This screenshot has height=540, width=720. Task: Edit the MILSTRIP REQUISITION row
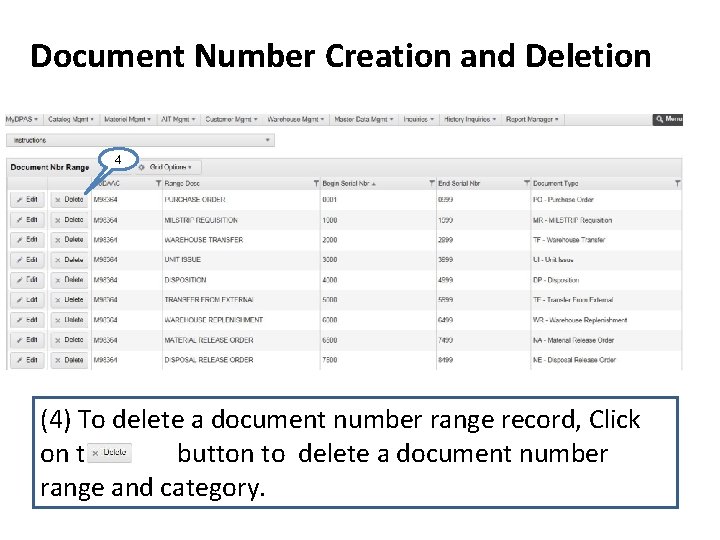pyautogui.click(x=27, y=220)
